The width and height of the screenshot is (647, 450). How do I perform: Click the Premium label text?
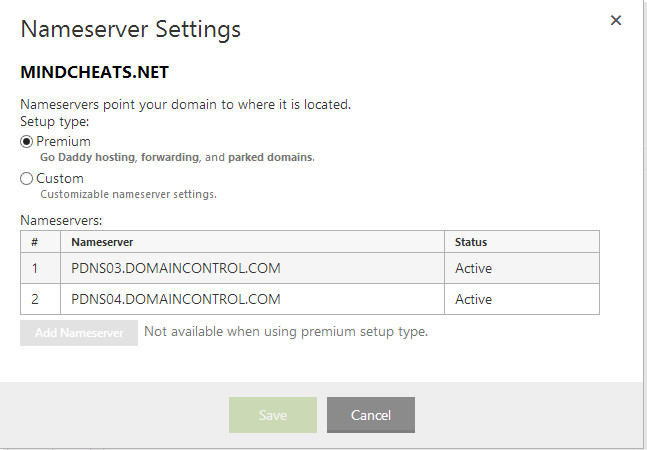pos(63,141)
